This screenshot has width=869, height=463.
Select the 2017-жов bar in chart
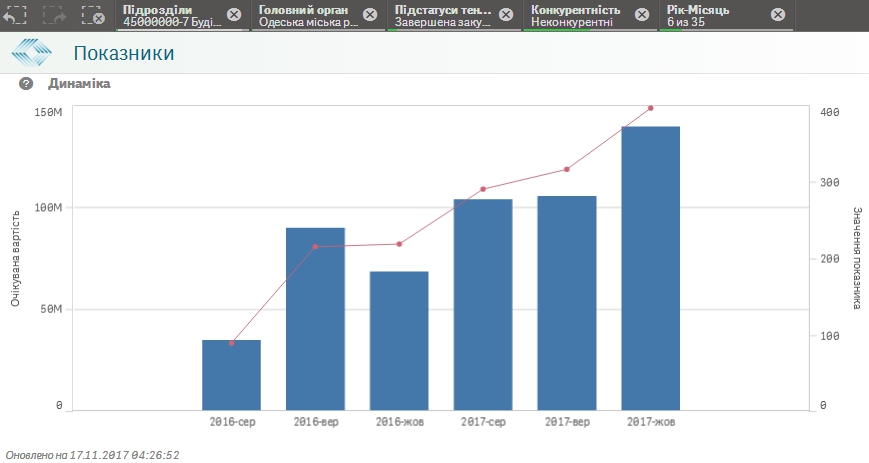(650, 270)
